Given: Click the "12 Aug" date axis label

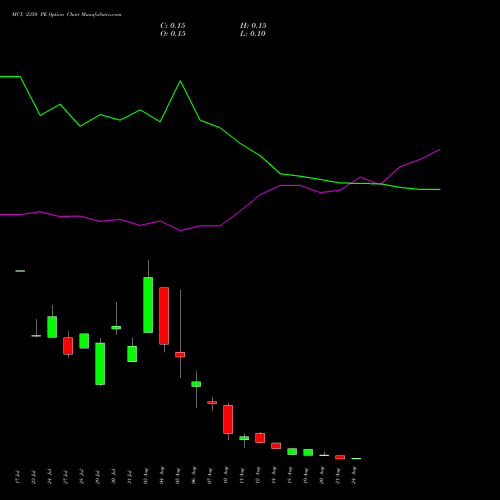Looking at the screenshot, I should pos(258,476).
